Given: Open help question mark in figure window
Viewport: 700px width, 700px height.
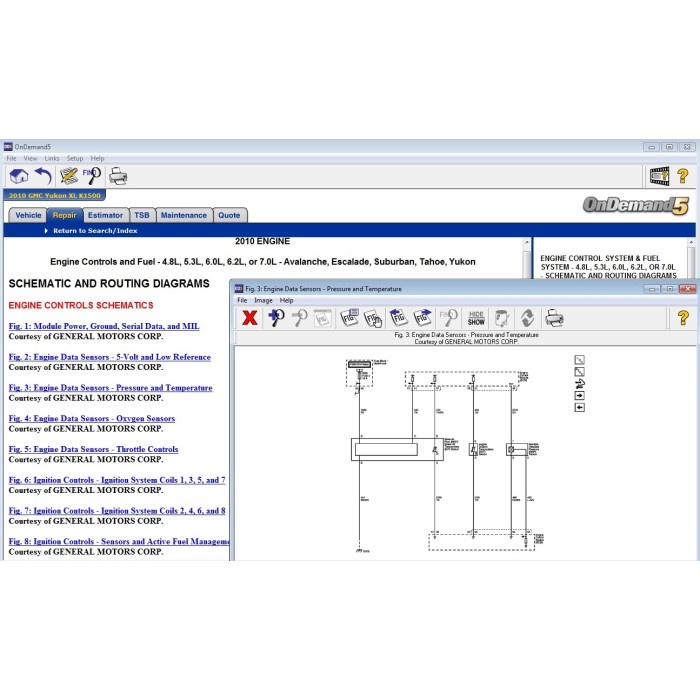Looking at the screenshot, I should tap(683, 318).
